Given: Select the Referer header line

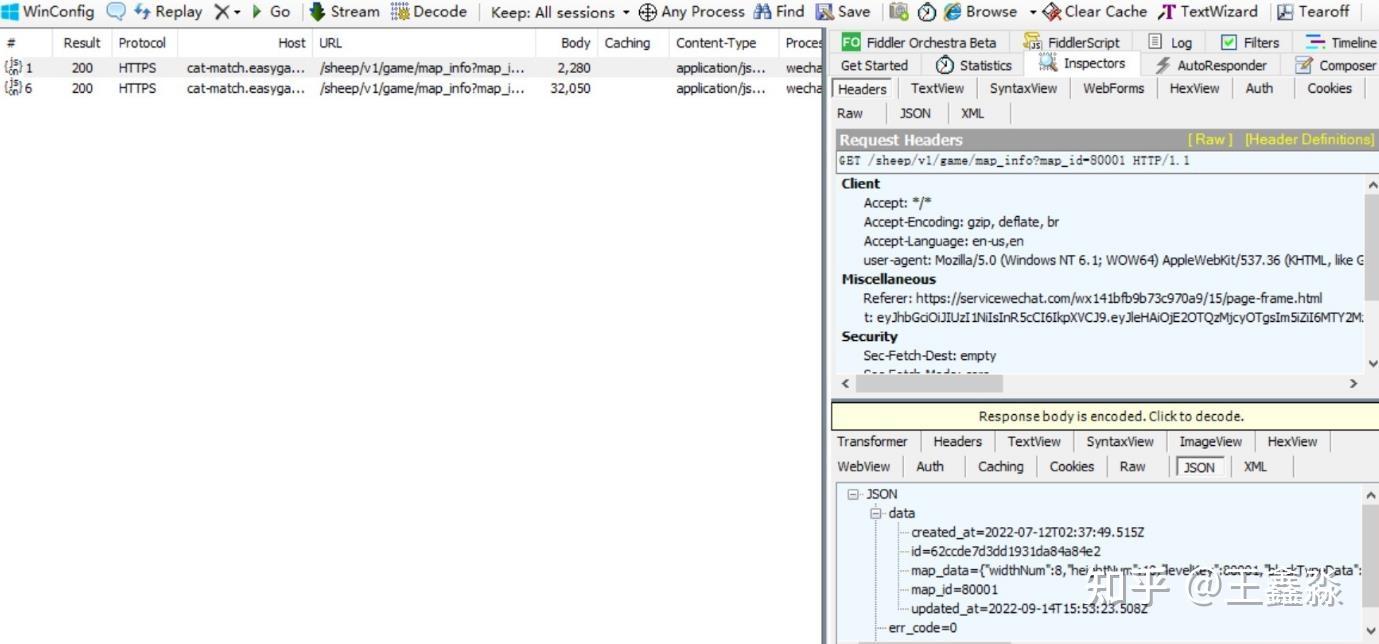Looking at the screenshot, I should point(1092,298).
